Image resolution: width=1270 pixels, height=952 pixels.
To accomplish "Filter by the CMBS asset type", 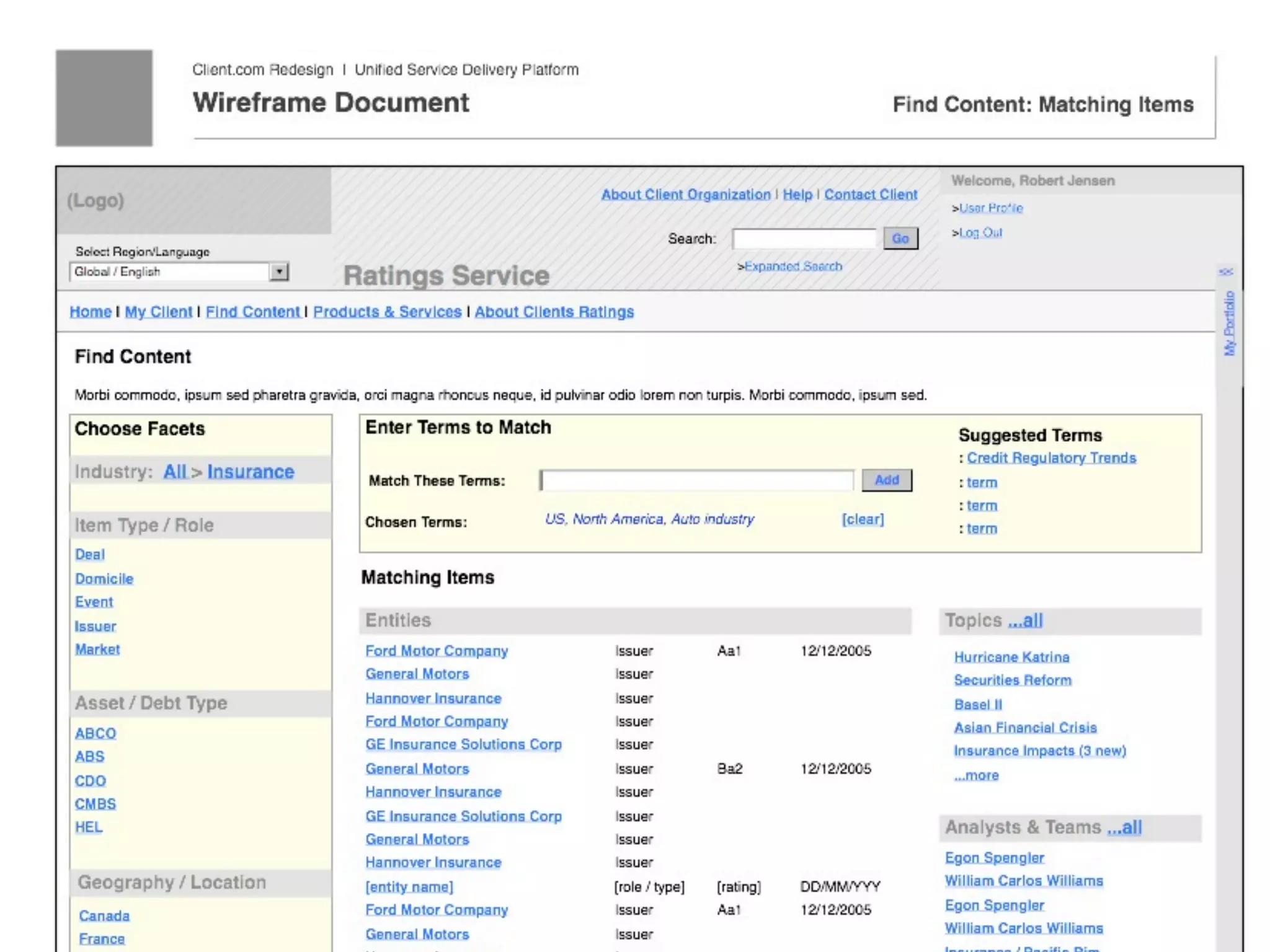I will pos(95,804).
